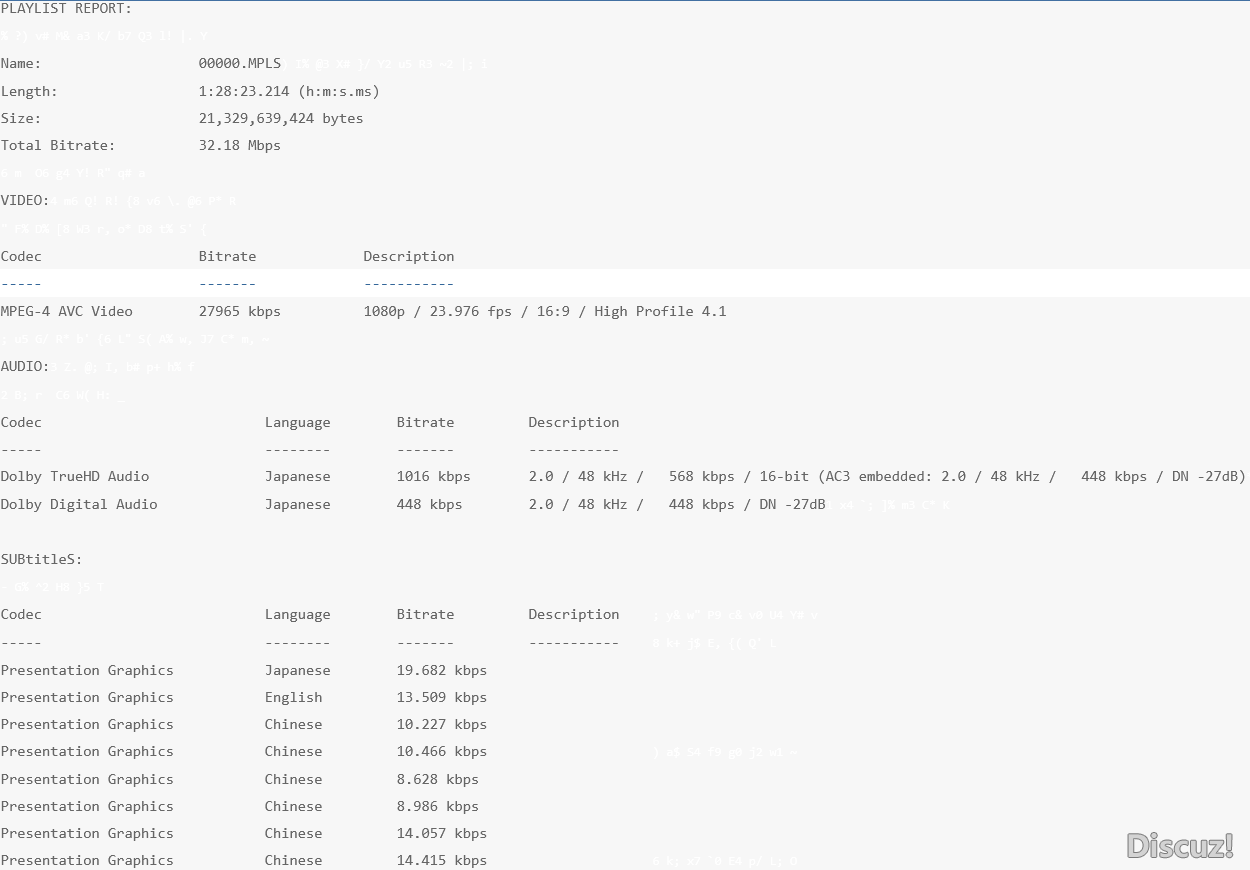Select the English subtitle language
Image resolution: width=1250 pixels, height=870 pixels.
pos(293,697)
